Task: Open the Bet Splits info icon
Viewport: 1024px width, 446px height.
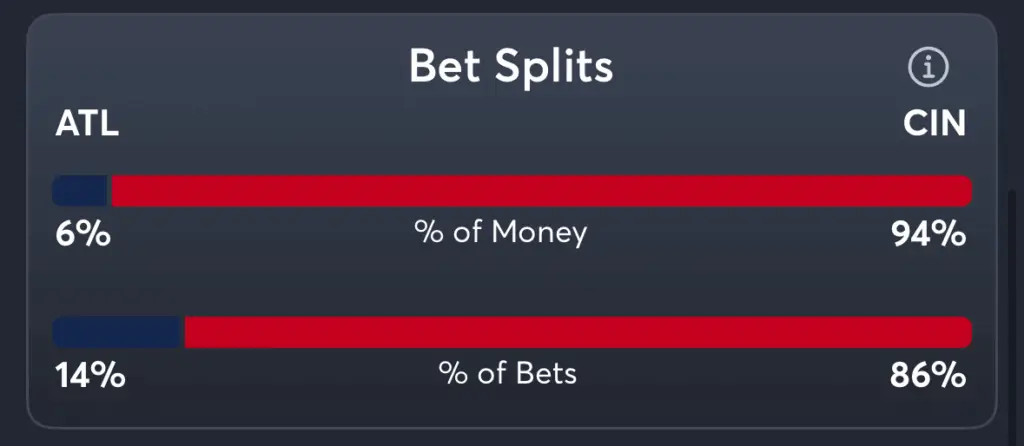Action: click(928, 67)
